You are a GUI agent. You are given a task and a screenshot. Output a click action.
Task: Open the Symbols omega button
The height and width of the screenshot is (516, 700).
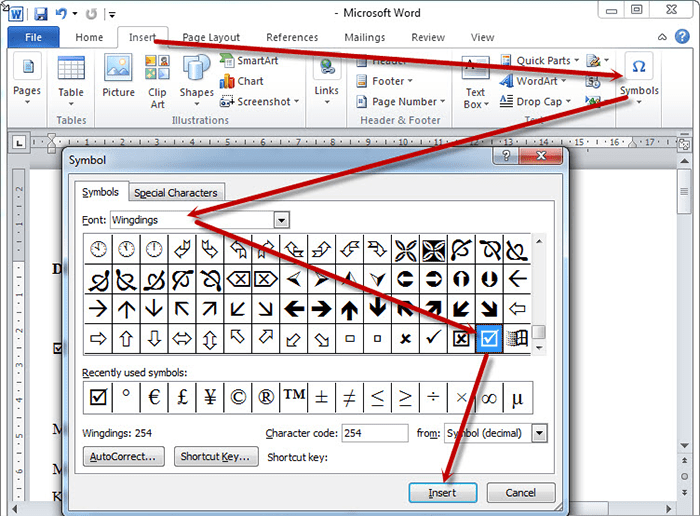click(639, 79)
